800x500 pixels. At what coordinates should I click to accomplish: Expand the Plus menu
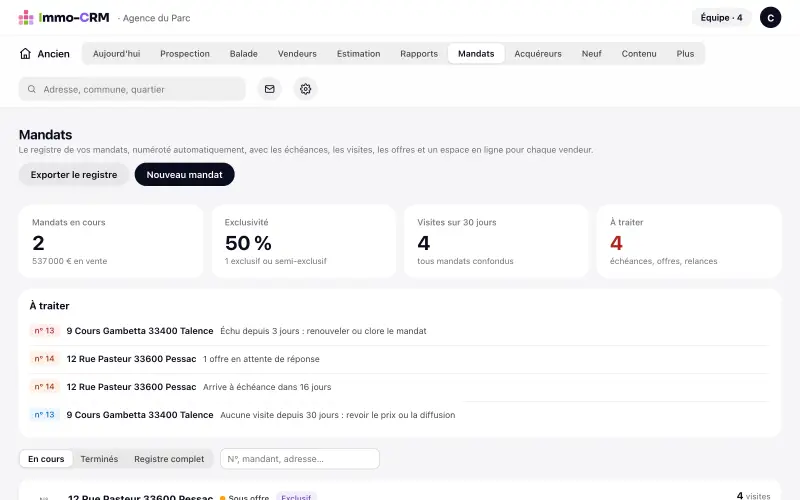coord(685,54)
